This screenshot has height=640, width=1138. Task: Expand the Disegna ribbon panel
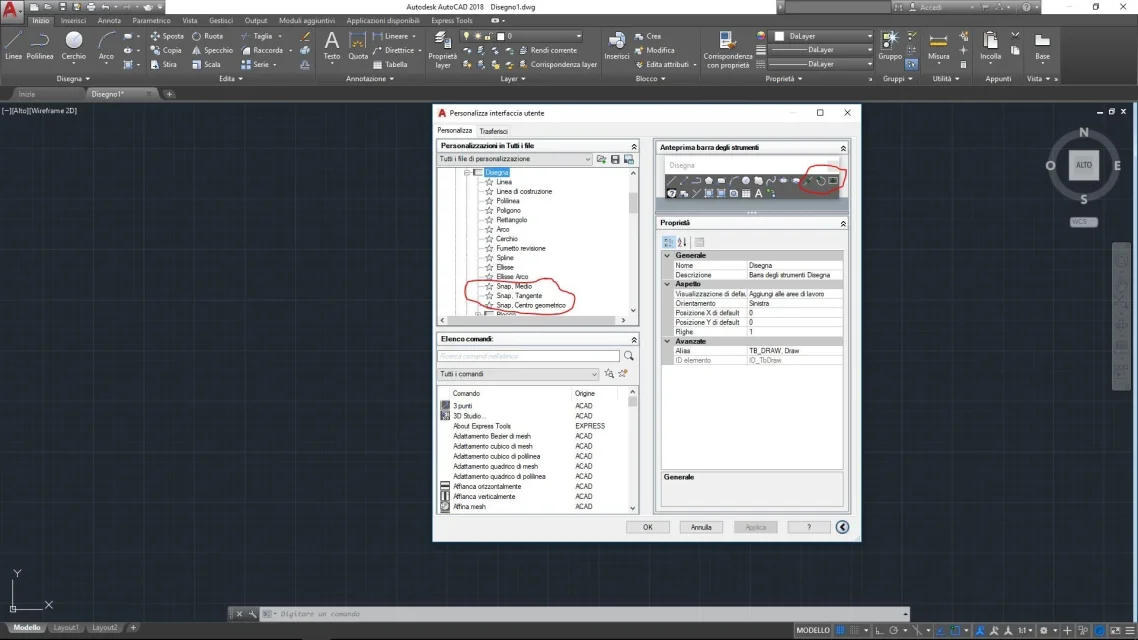click(x=73, y=79)
